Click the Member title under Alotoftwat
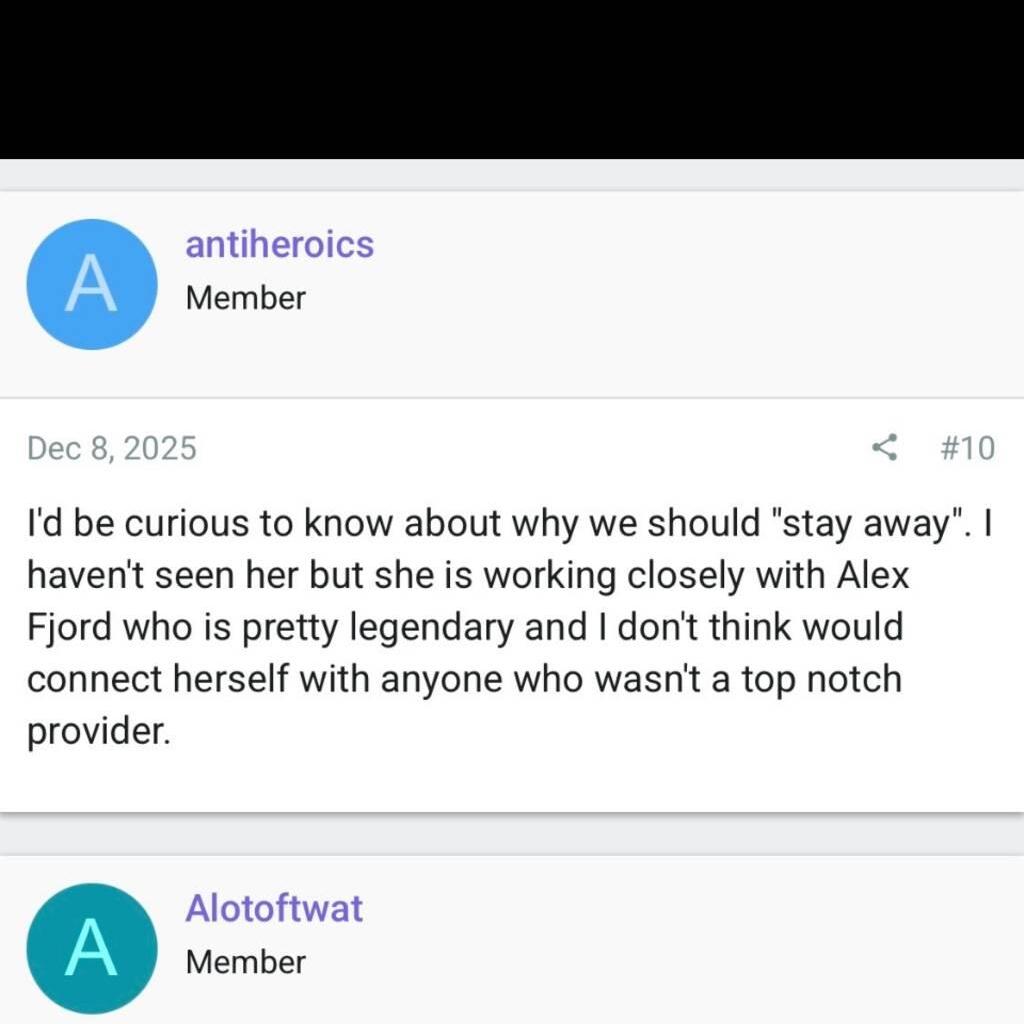 245,962
